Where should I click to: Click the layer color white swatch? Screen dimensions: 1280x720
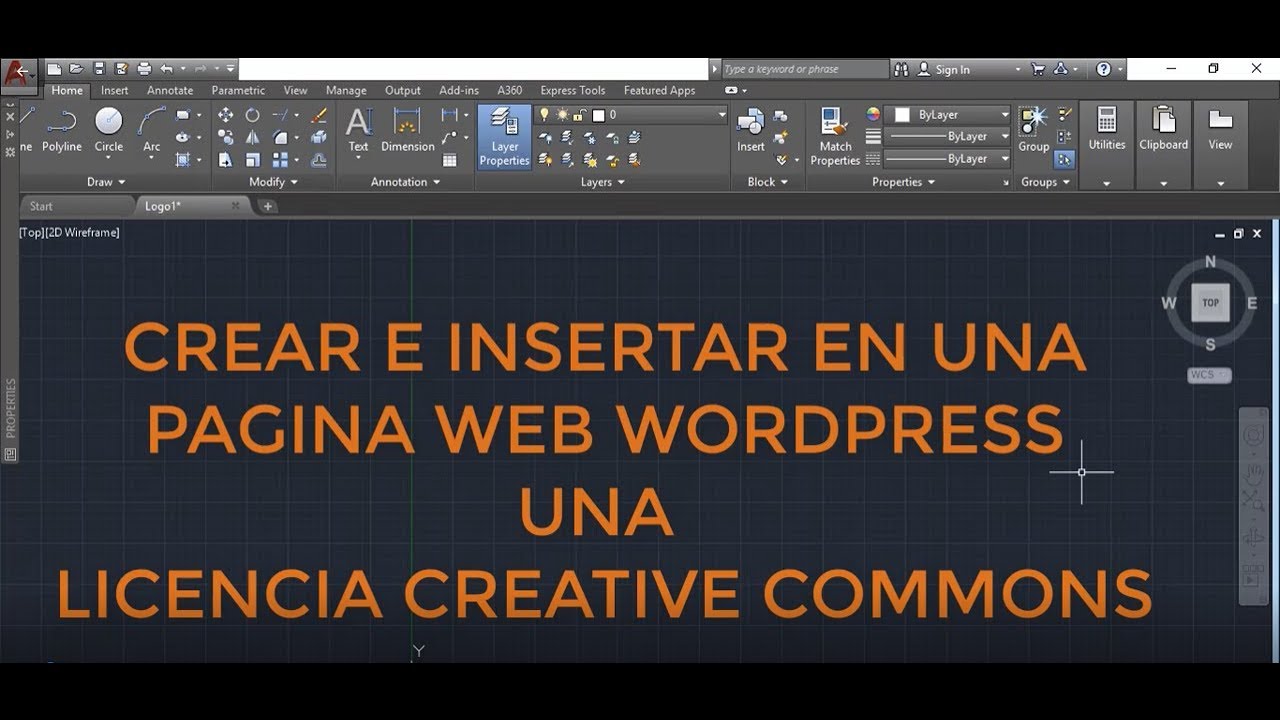coord(598,115)
